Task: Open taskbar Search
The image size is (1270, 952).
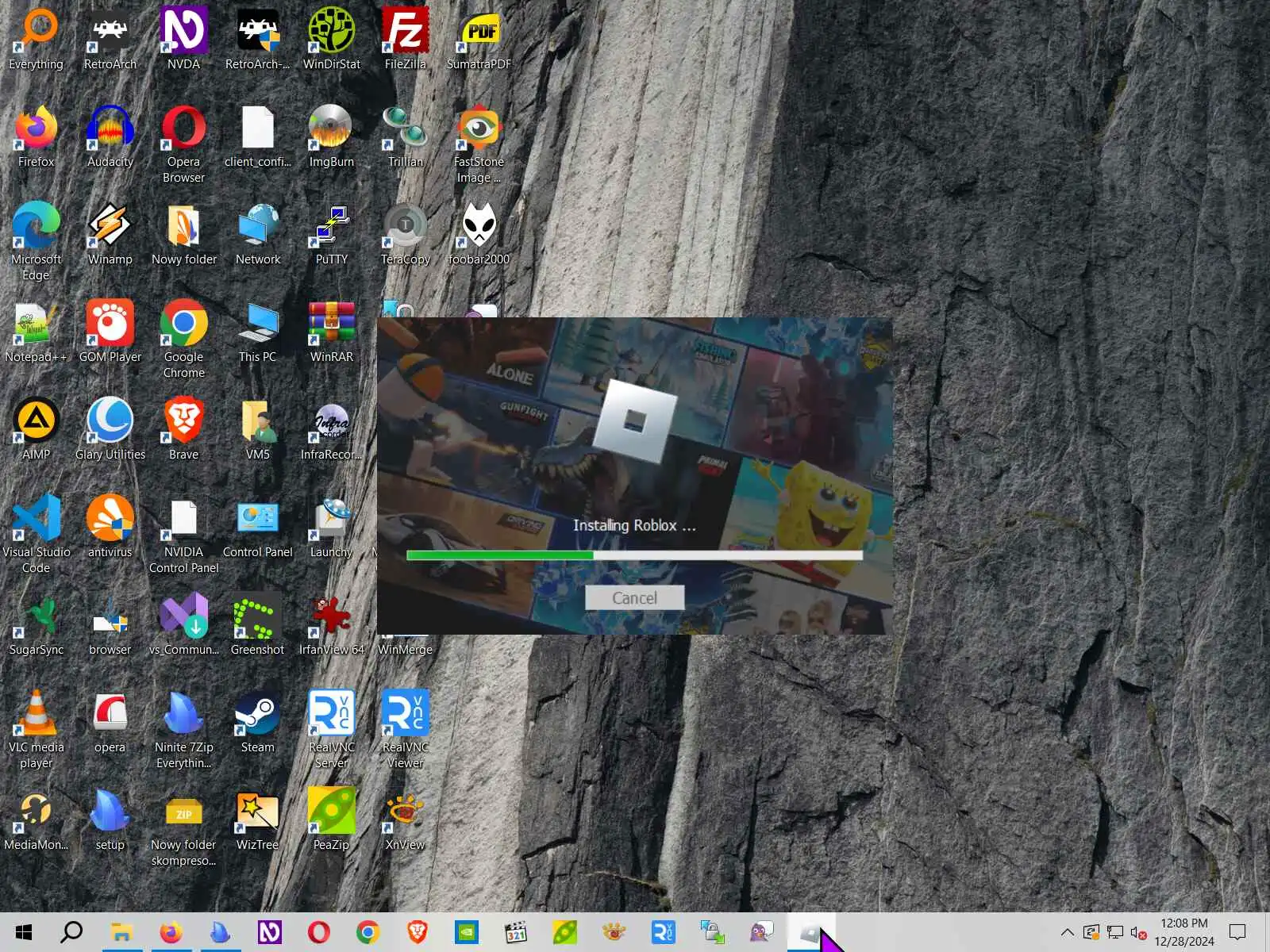Action: (71, 932)
